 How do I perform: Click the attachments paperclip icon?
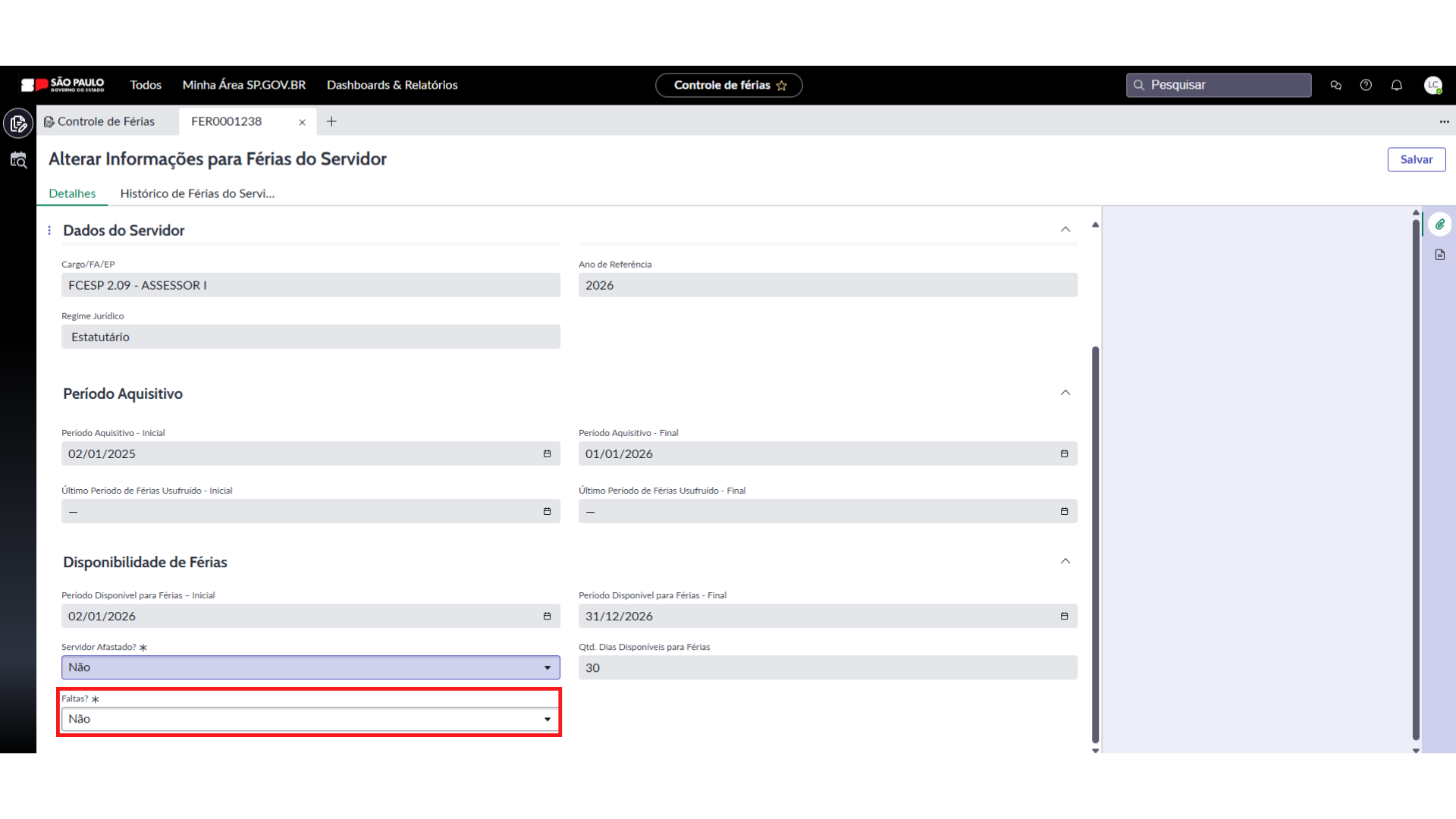click(x=1439, y=224)
